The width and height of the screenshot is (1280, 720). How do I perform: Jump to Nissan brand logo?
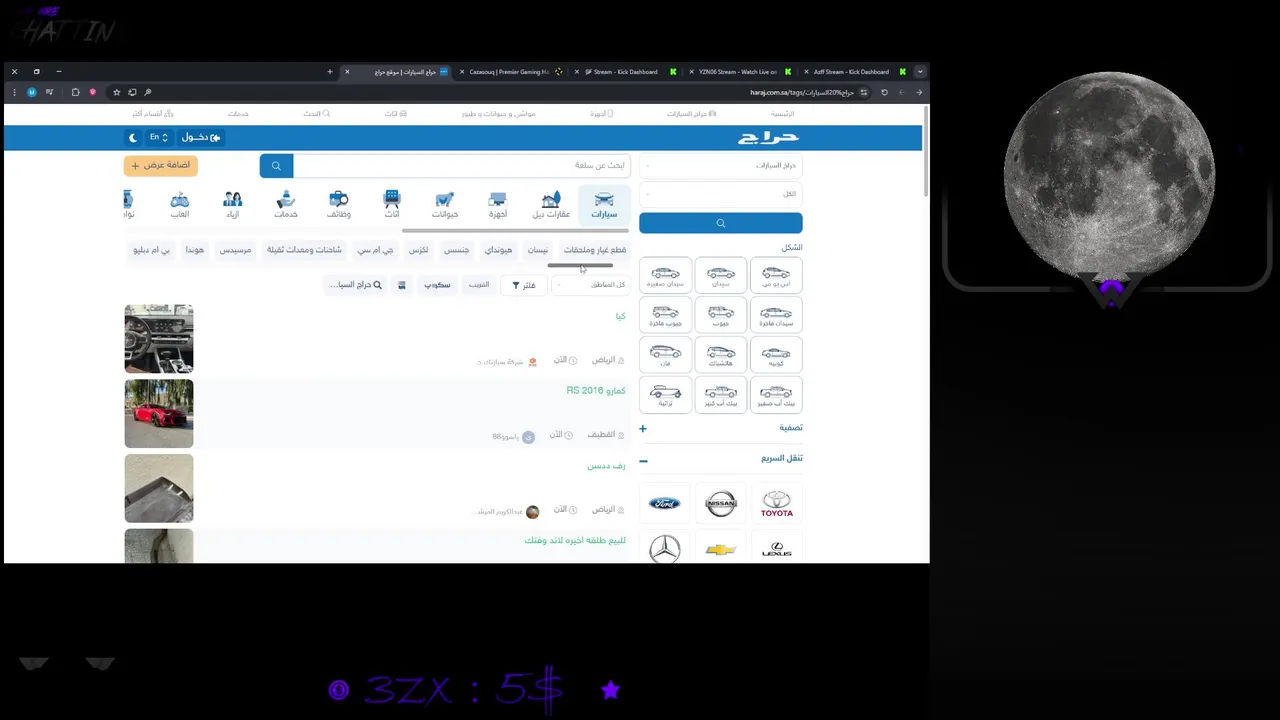tap(721, 504)
